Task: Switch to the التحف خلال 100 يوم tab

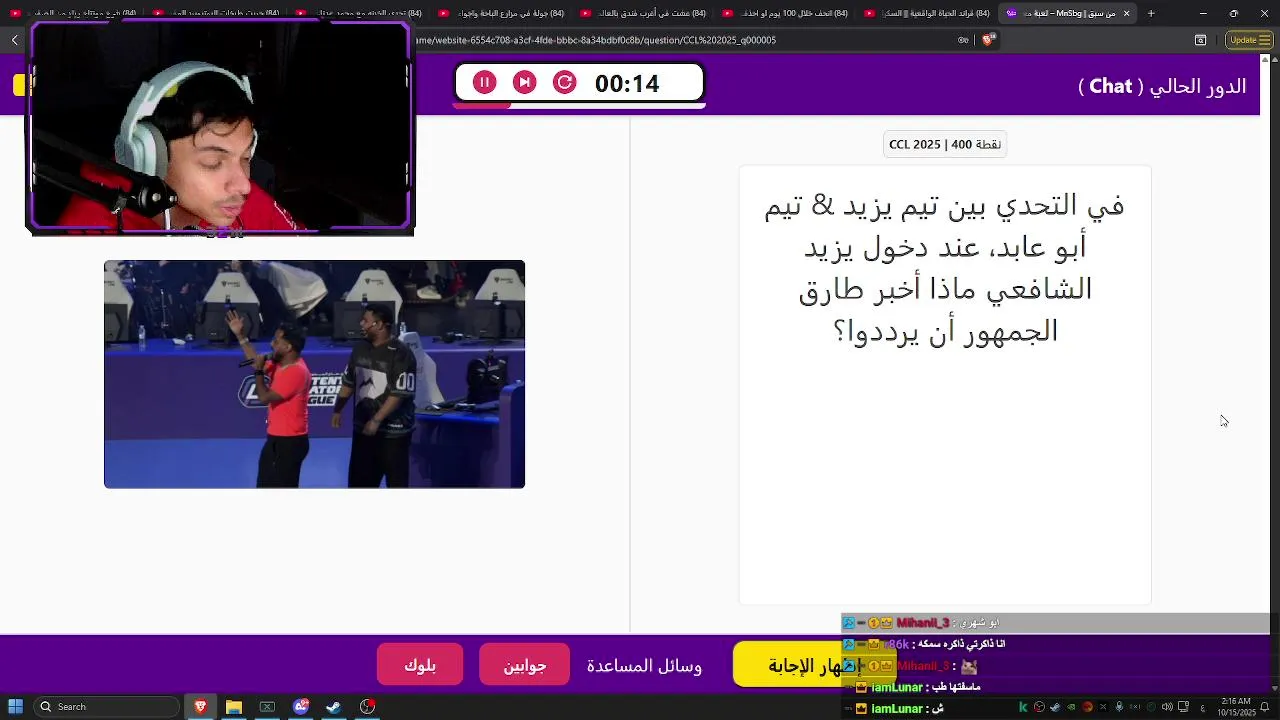Action: 786,13
